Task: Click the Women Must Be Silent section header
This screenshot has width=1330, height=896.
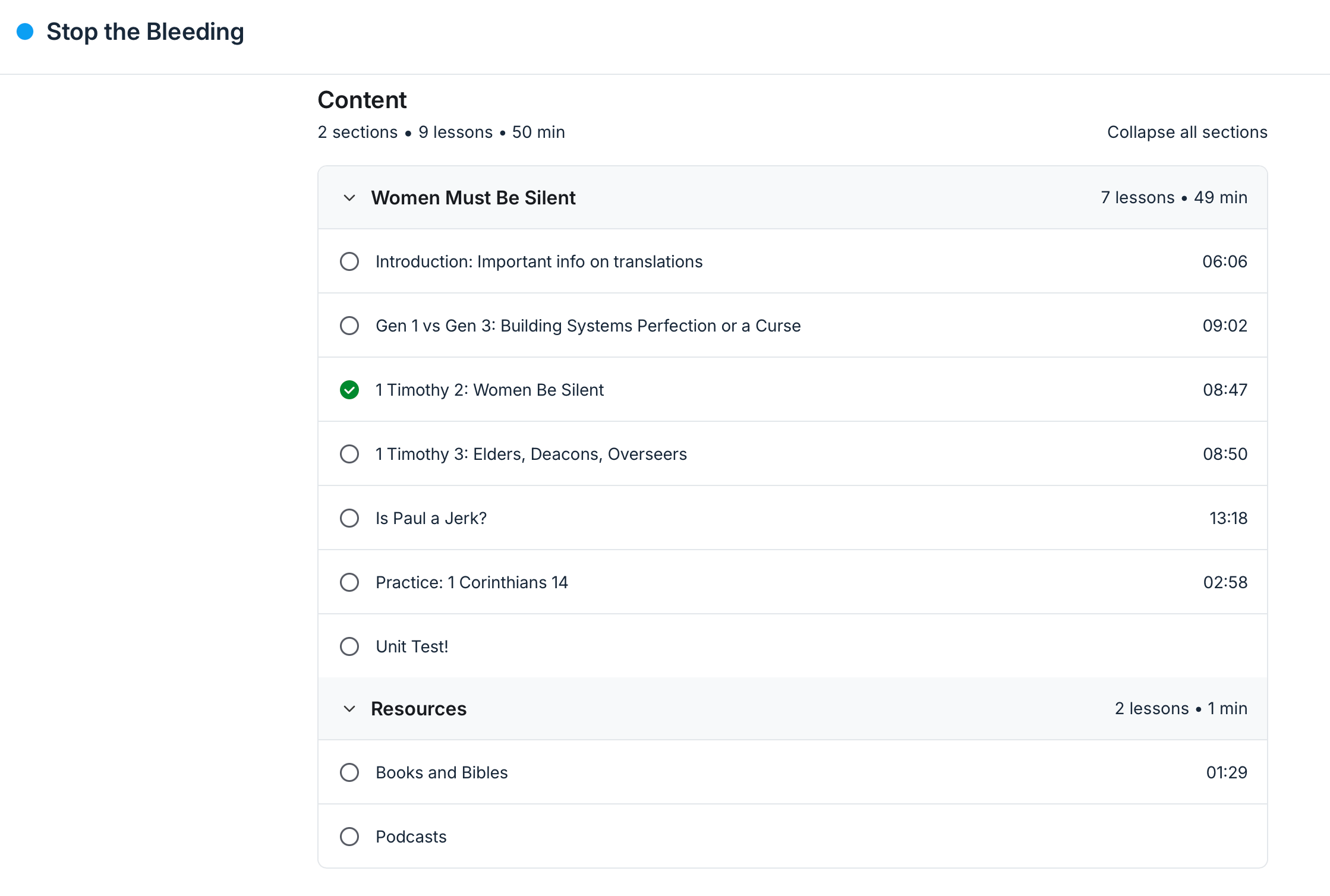Action: click(793, 198)
